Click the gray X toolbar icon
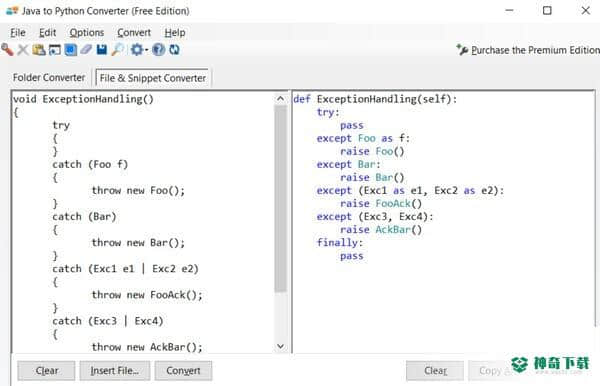This screenshot has height=386, width=600. point(23,50)
